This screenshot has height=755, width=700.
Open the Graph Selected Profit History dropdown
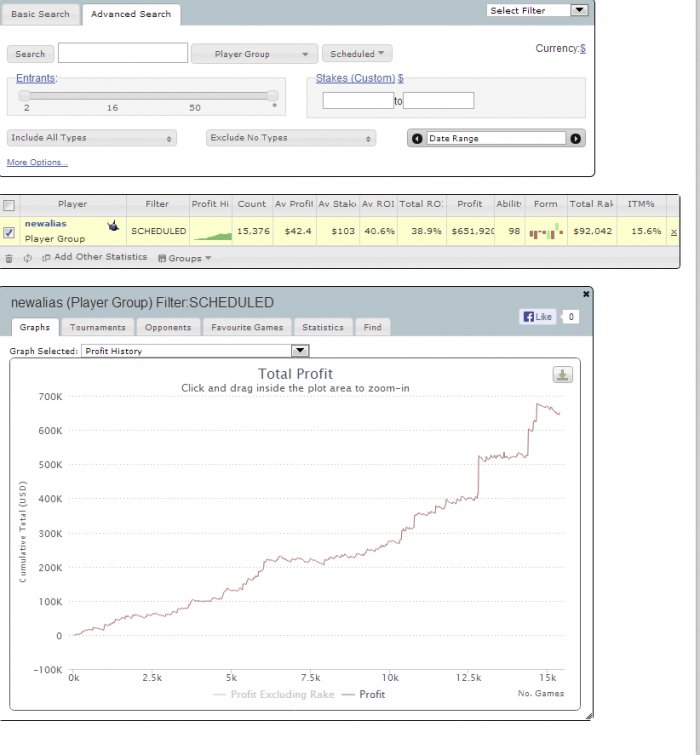(x=195, y=351)
